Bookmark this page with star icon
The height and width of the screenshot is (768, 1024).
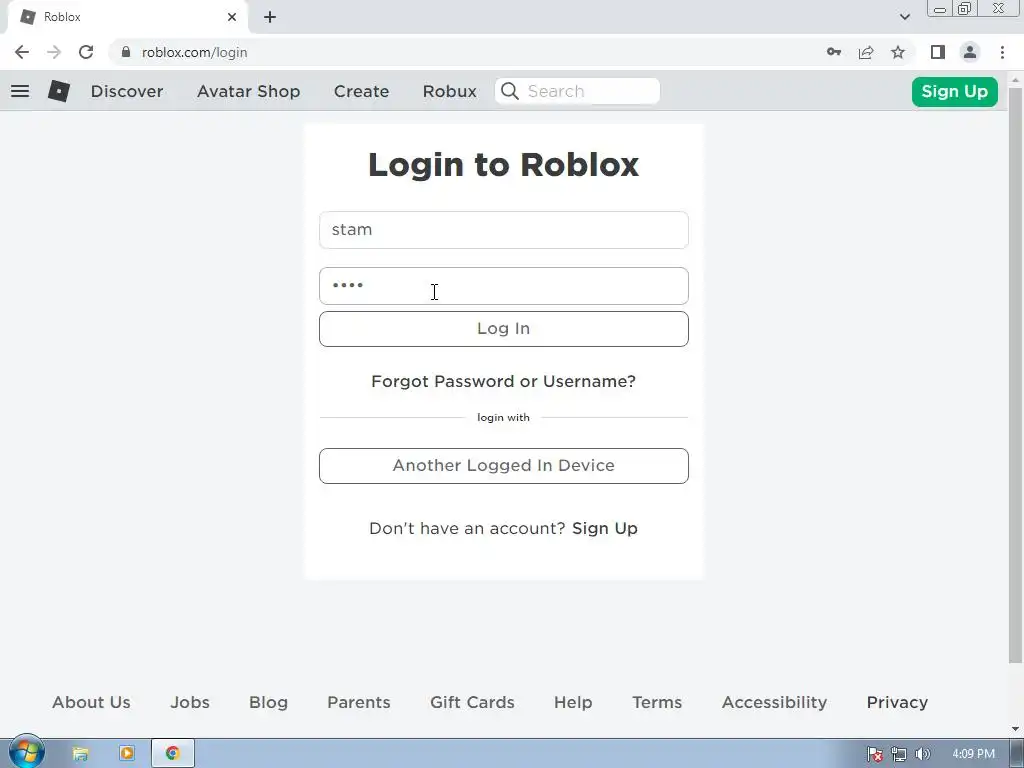tap(898, 52)
